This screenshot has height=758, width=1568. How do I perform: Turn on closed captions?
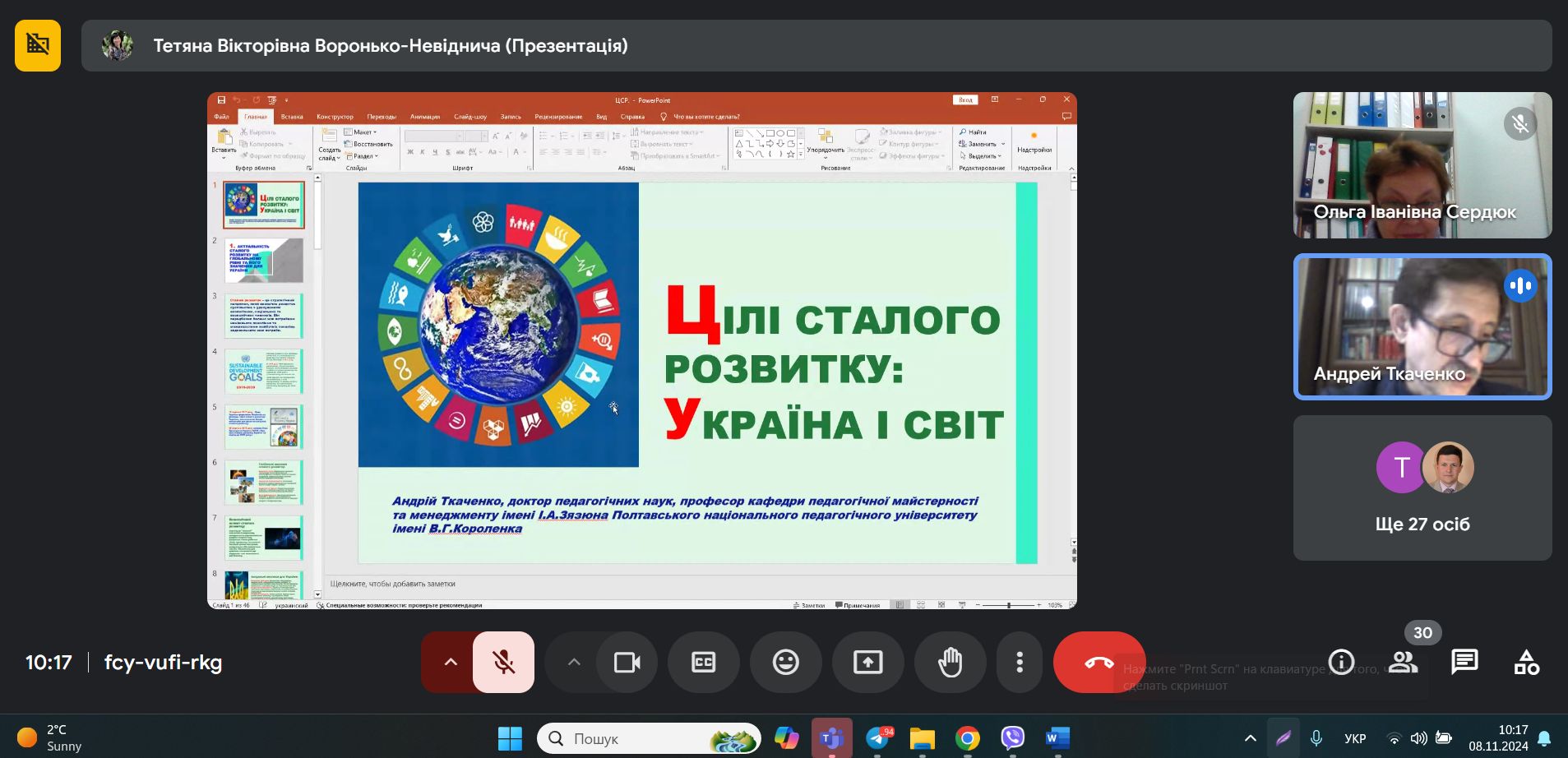703,662
